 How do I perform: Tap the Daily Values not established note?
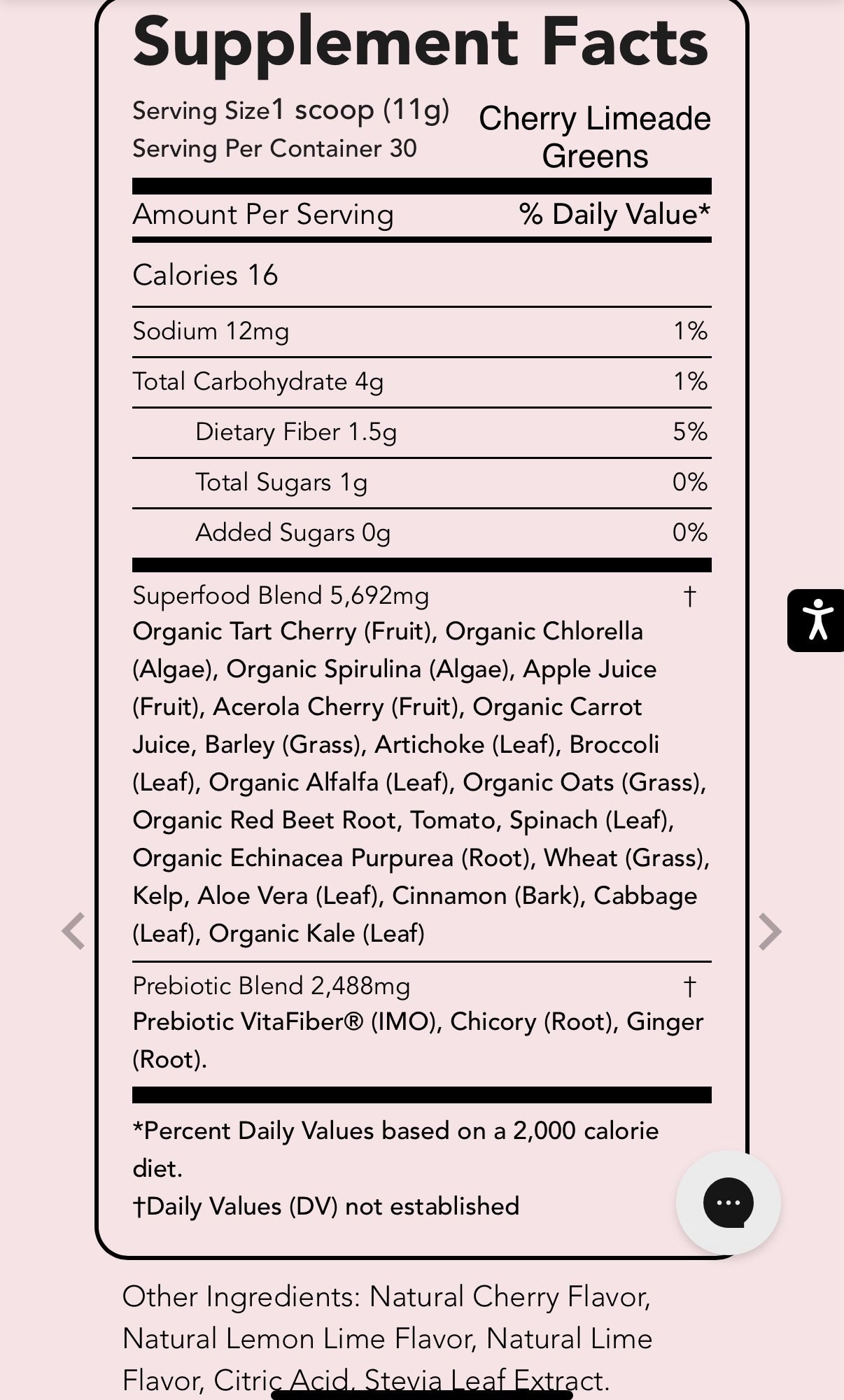[x=326, y=1206]
